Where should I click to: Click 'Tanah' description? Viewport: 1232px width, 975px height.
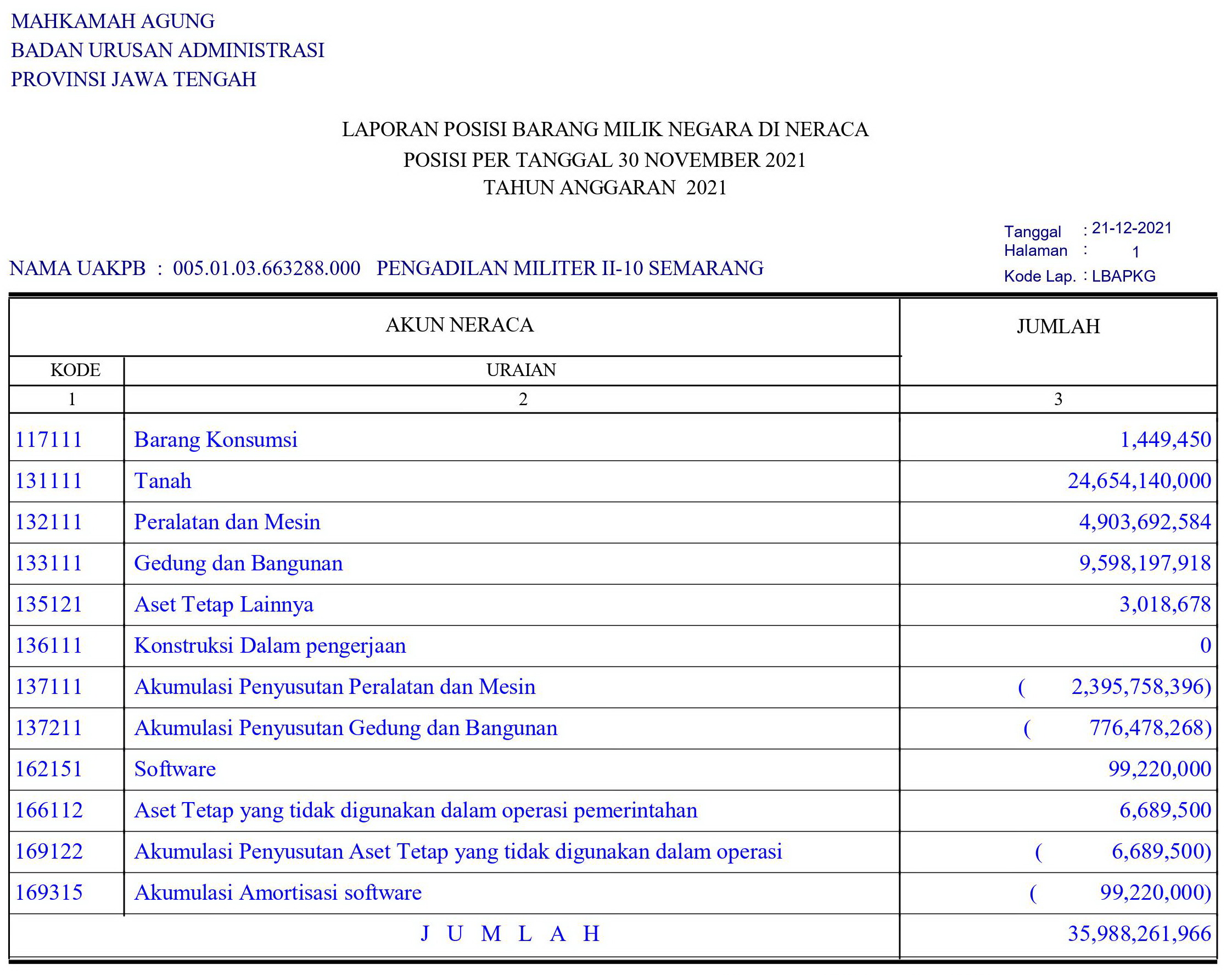pyautogui.click(x=163, y=481)
